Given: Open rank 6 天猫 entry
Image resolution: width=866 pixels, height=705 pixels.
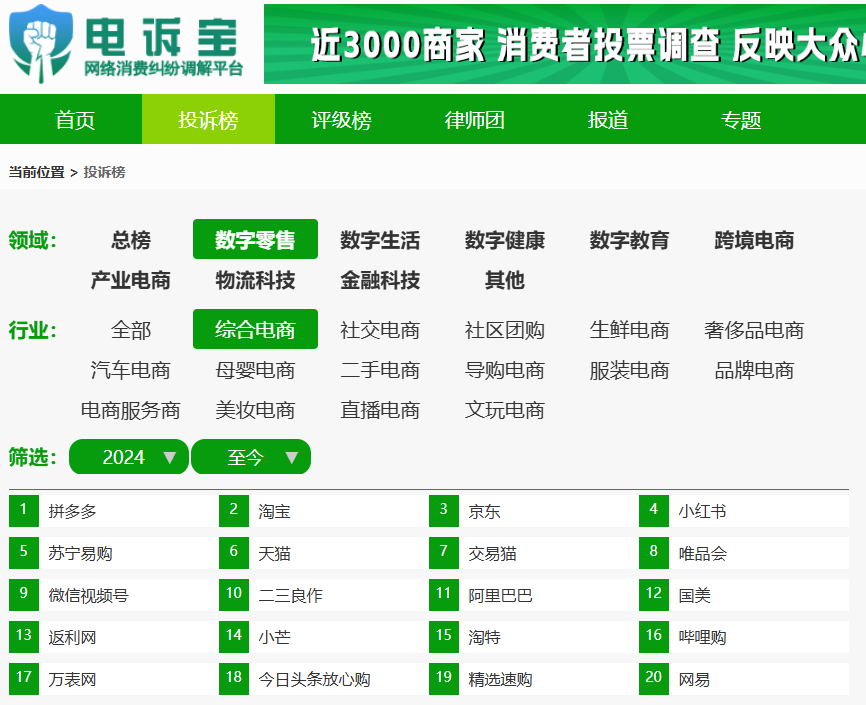Looking at the screenshot, I should (x=324, y=553).
